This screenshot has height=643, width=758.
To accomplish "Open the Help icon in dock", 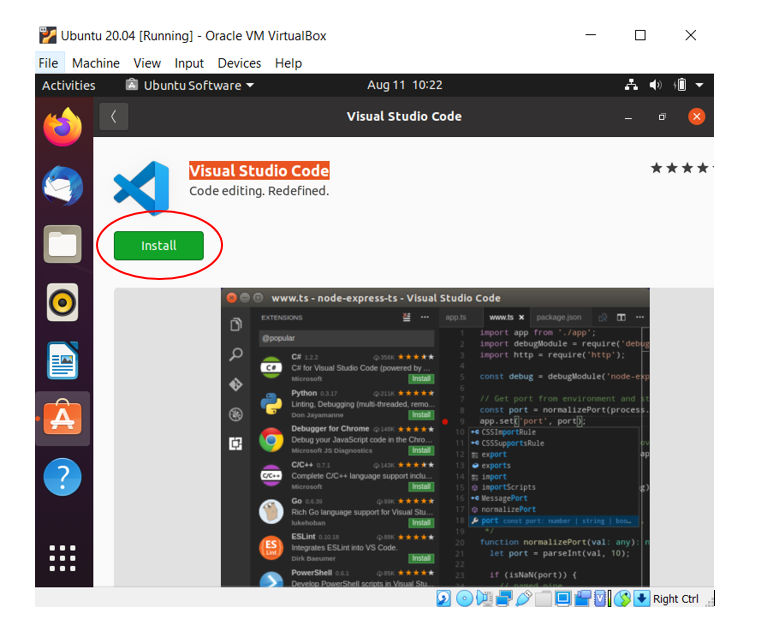I will pos(63,477).
